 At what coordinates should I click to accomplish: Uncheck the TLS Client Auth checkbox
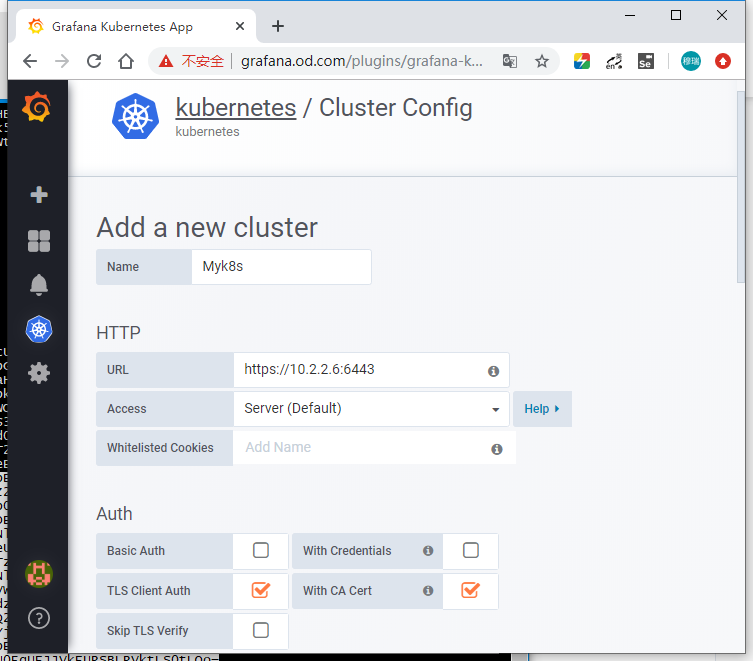coord(261,590)
